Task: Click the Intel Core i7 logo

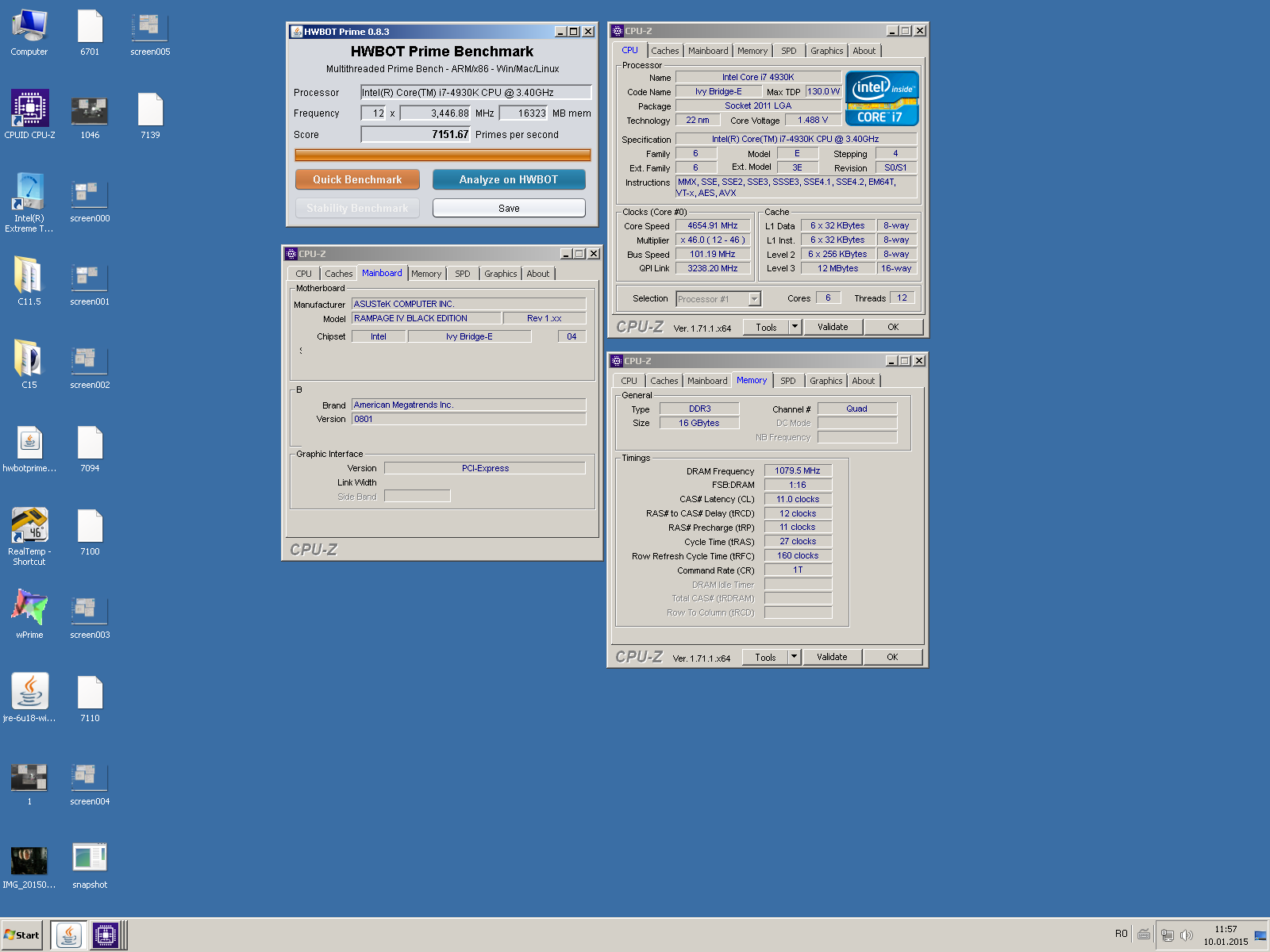Action: point(882,98)
